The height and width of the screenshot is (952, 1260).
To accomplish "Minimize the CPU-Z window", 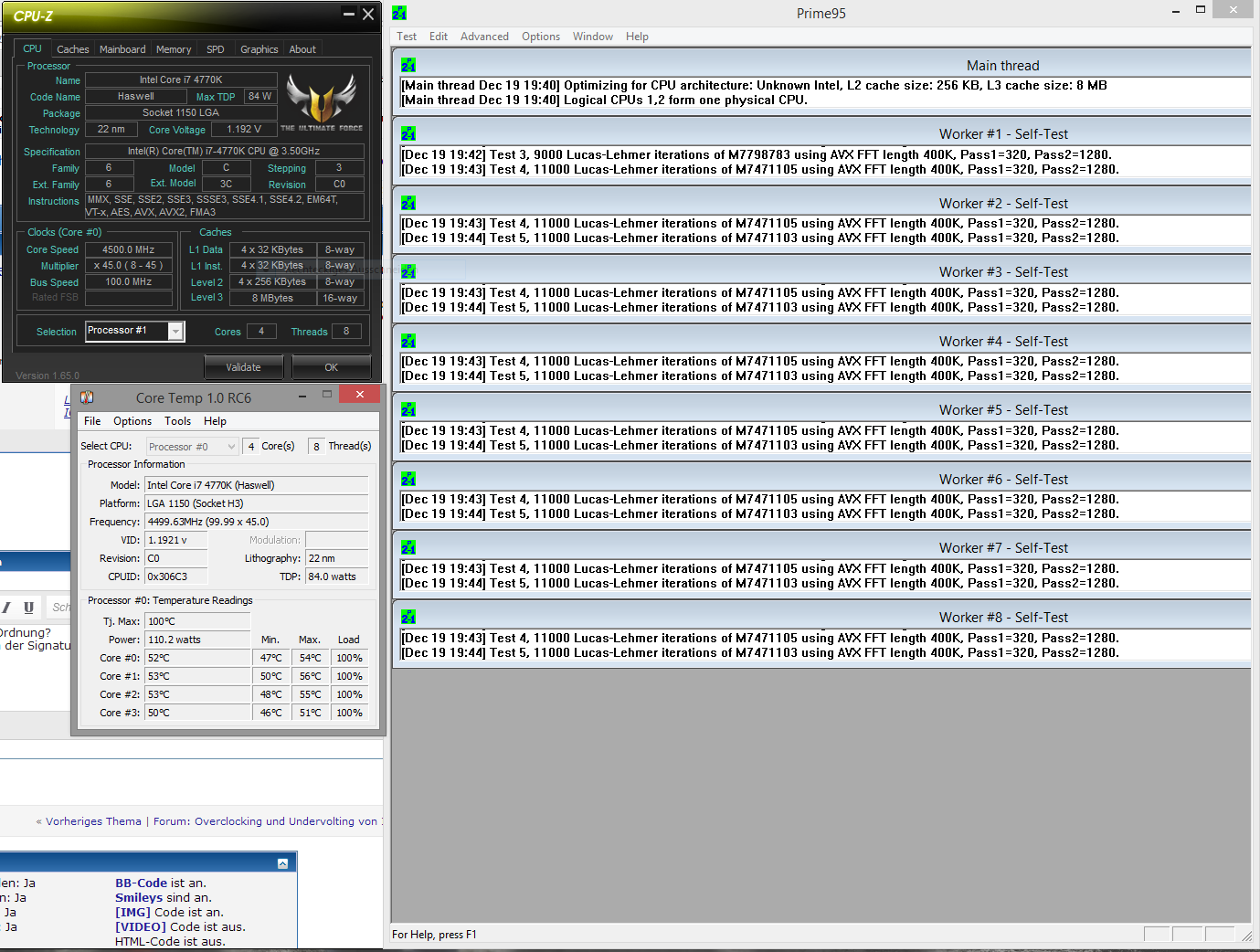I will pos(348,14).
